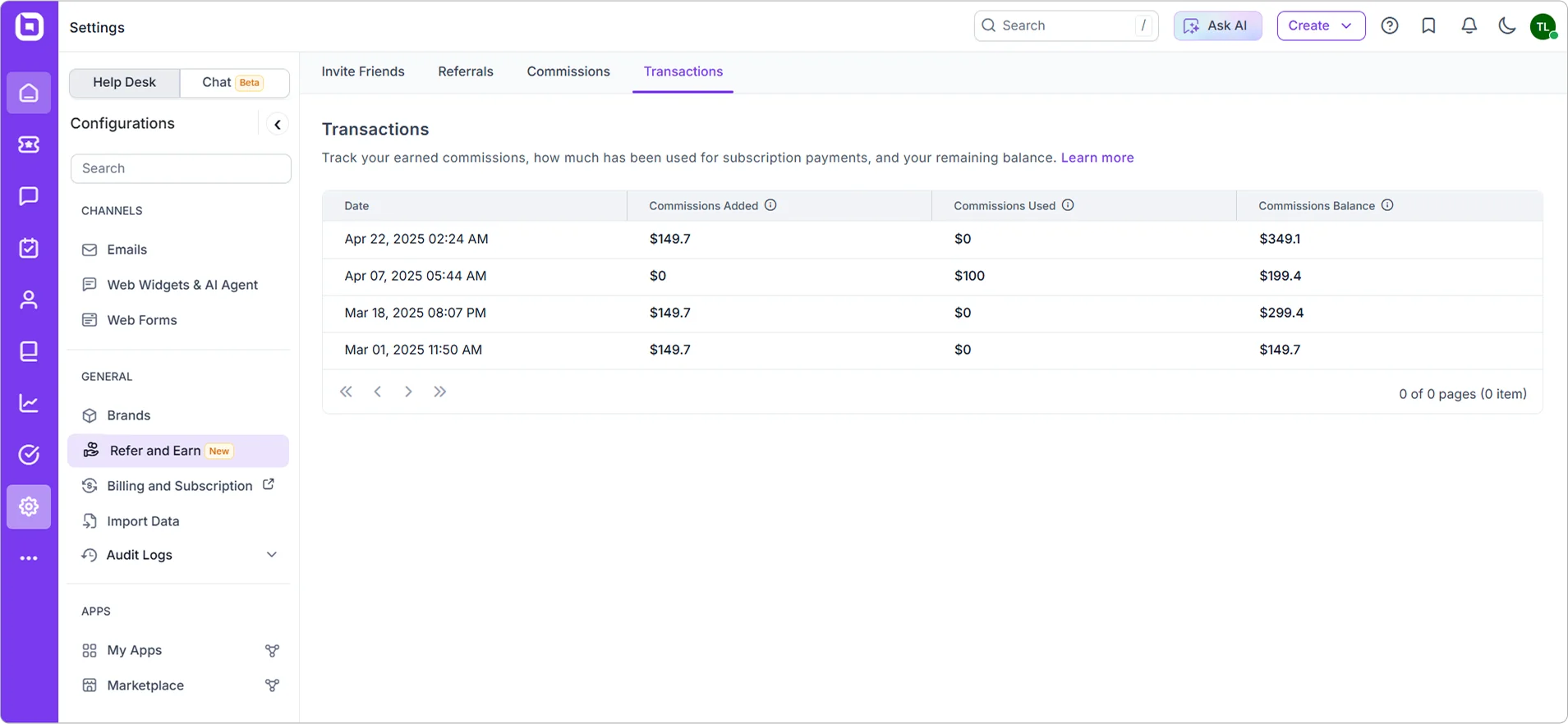1568x724 pixels.
Task: Click the Commissions Balance info icon
Action: (1387, 205)
